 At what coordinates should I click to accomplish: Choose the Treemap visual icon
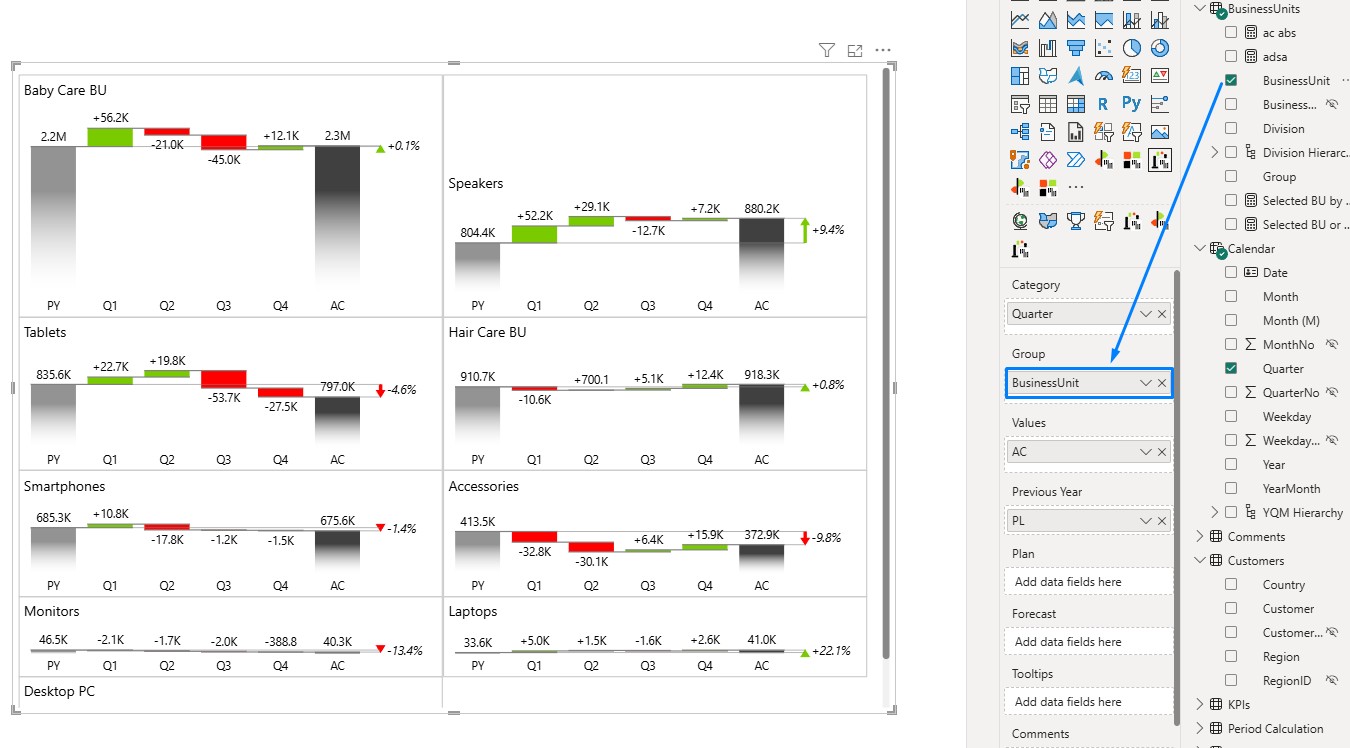pos(1020,75)
